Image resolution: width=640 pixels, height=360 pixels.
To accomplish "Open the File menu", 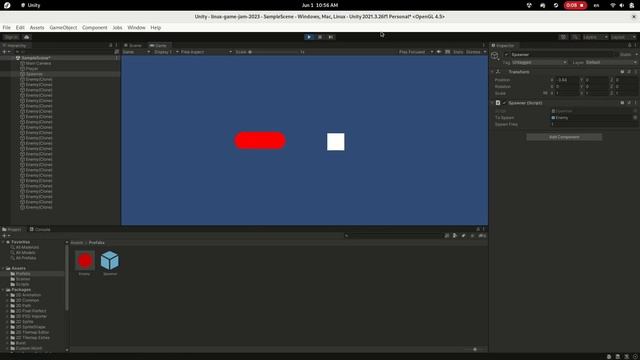I will pos(7,28).
